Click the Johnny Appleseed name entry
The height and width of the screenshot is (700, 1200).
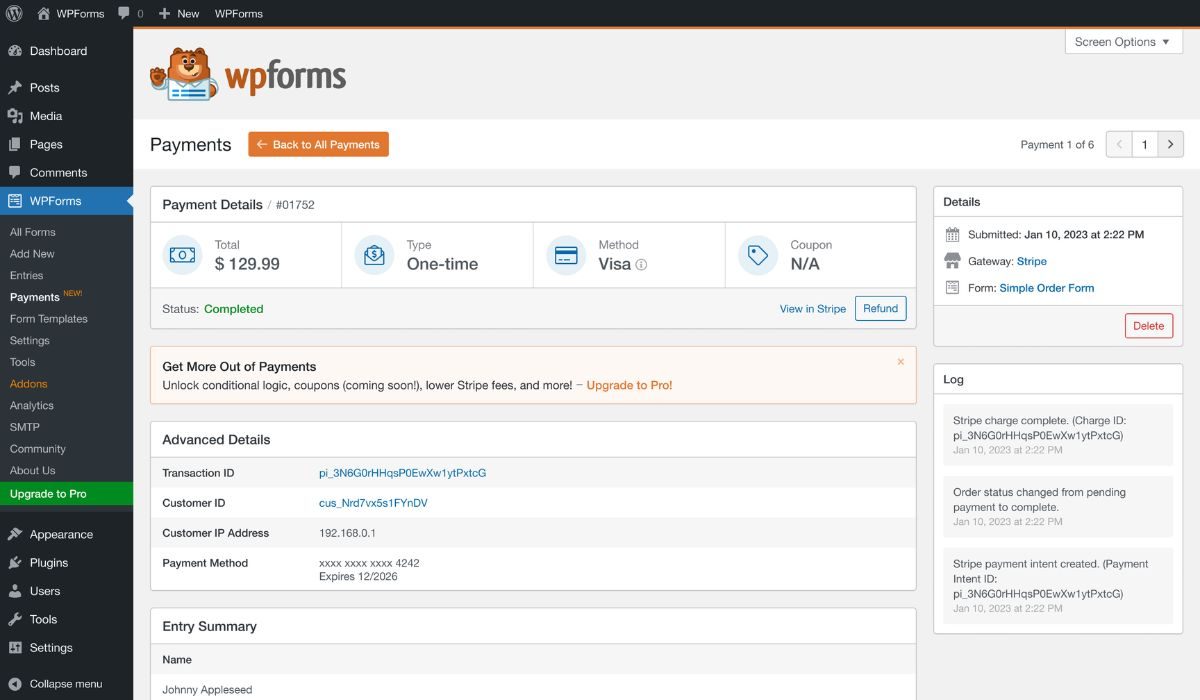click(x=207, y=690)
